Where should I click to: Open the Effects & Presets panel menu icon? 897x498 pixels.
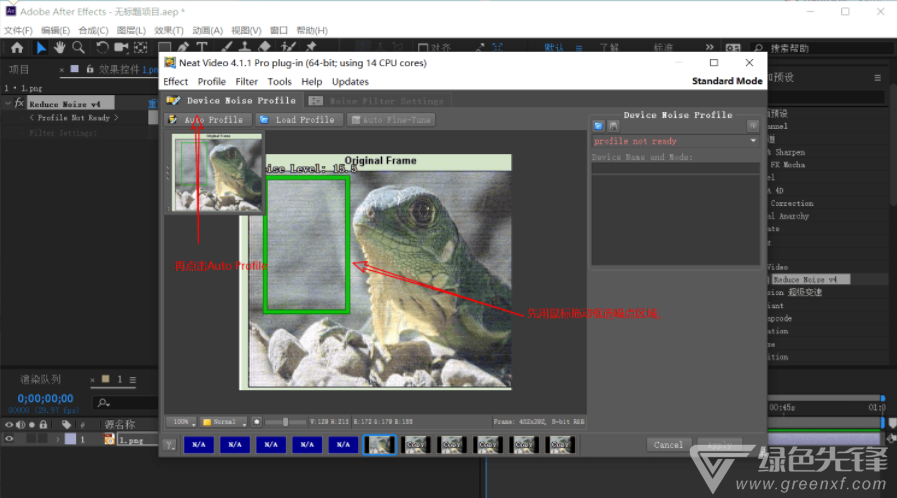coord(878,78)
